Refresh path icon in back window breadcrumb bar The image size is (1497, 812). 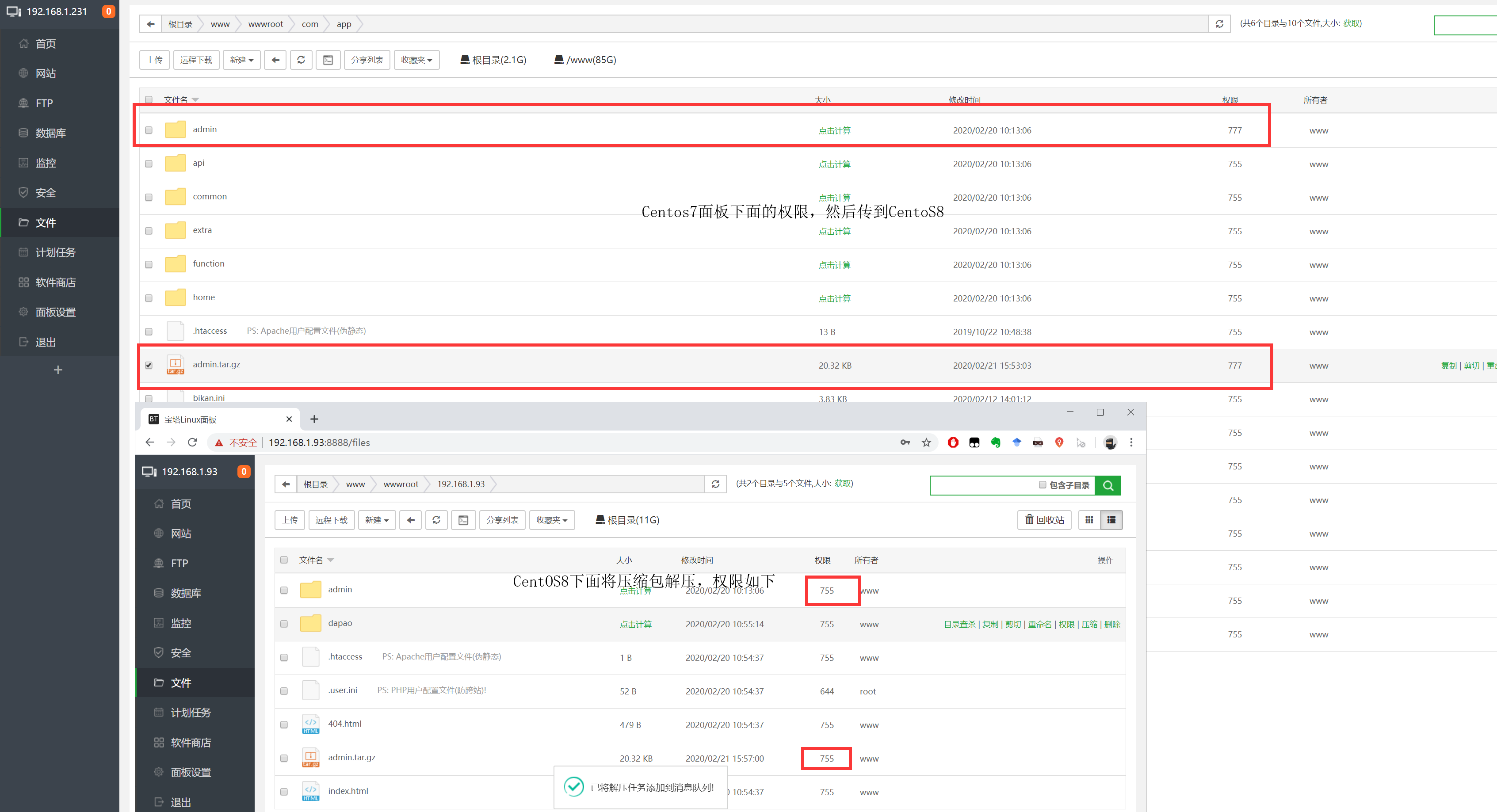(1219, 24)
